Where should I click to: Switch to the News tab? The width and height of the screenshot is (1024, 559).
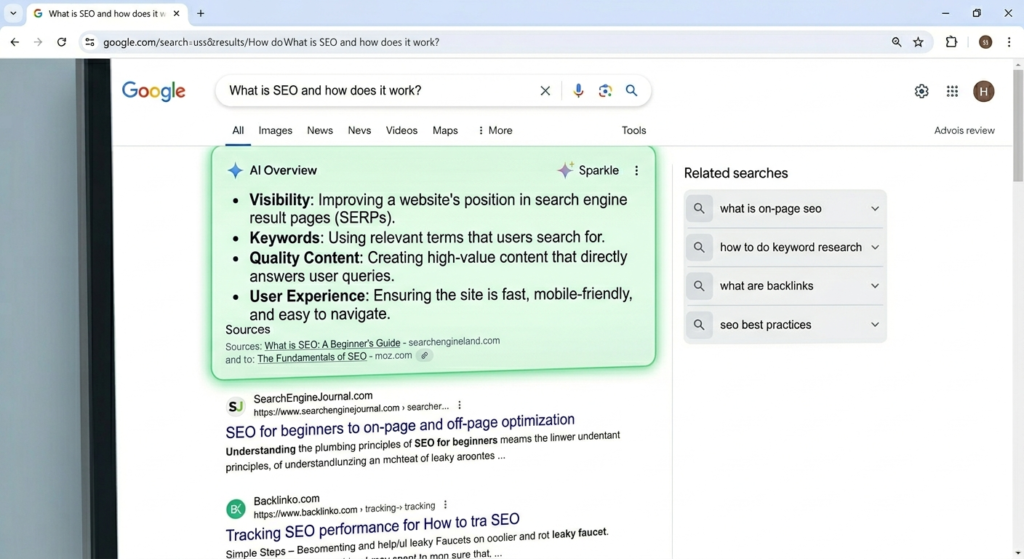320,131
